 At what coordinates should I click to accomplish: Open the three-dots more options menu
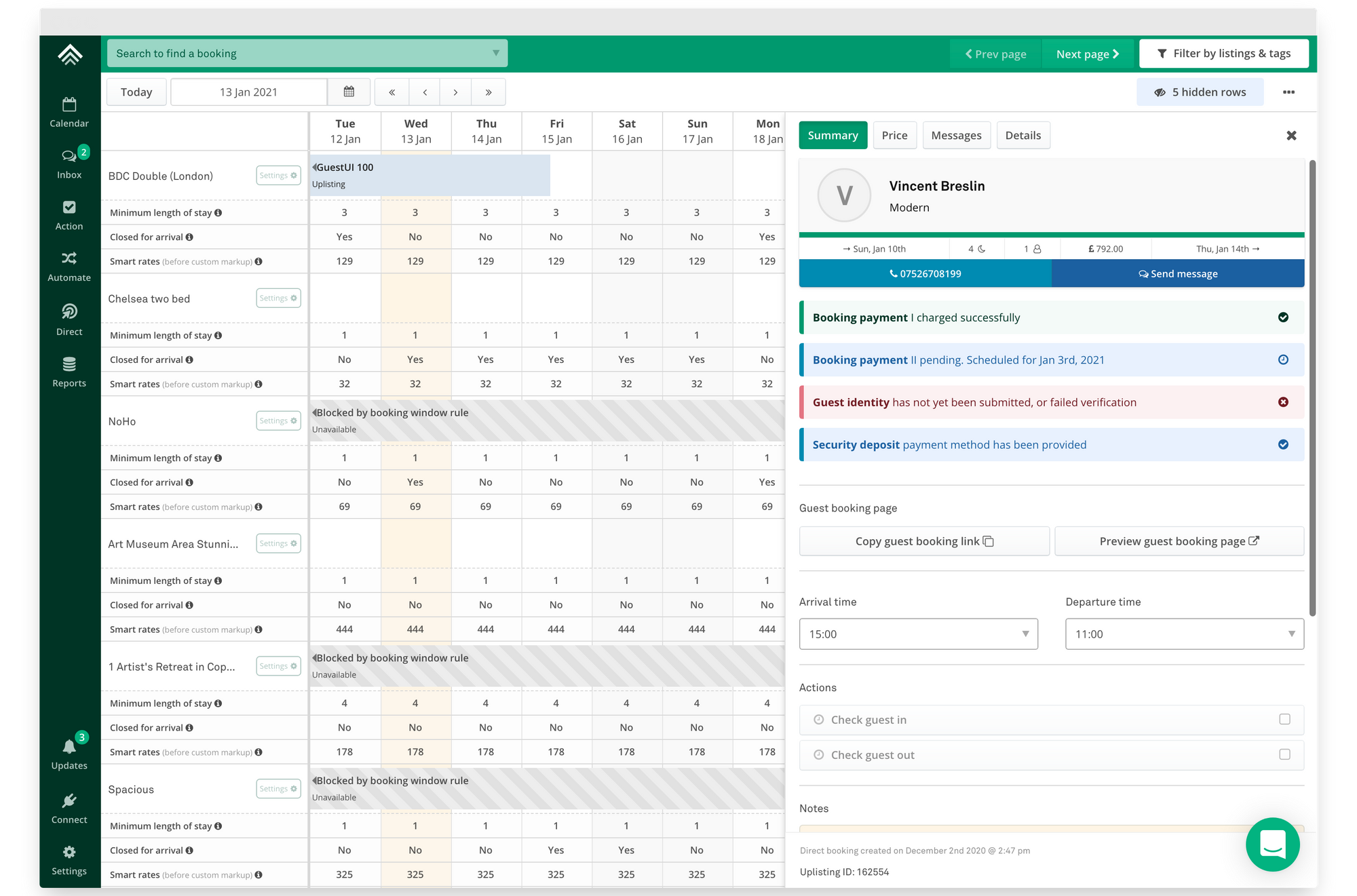pos(1288,92)
